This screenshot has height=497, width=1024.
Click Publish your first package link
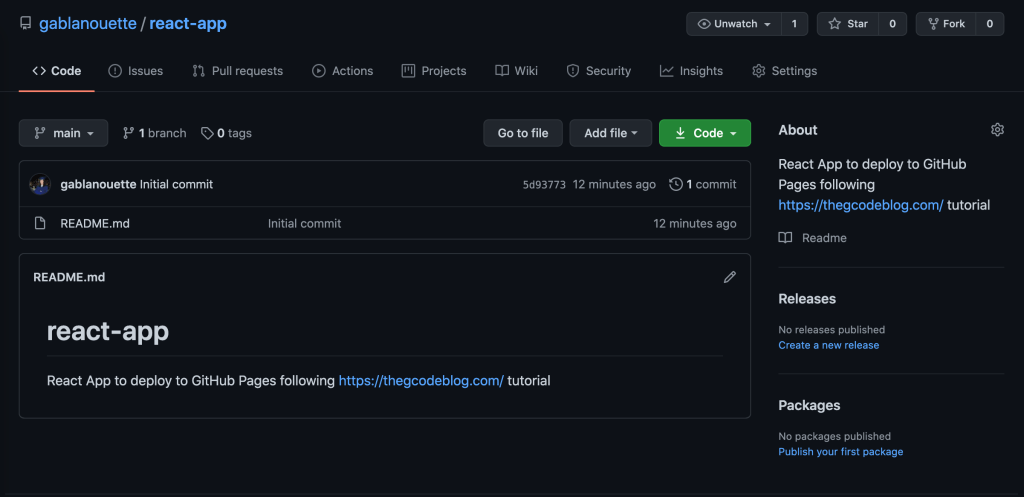[x=840, y=452]
